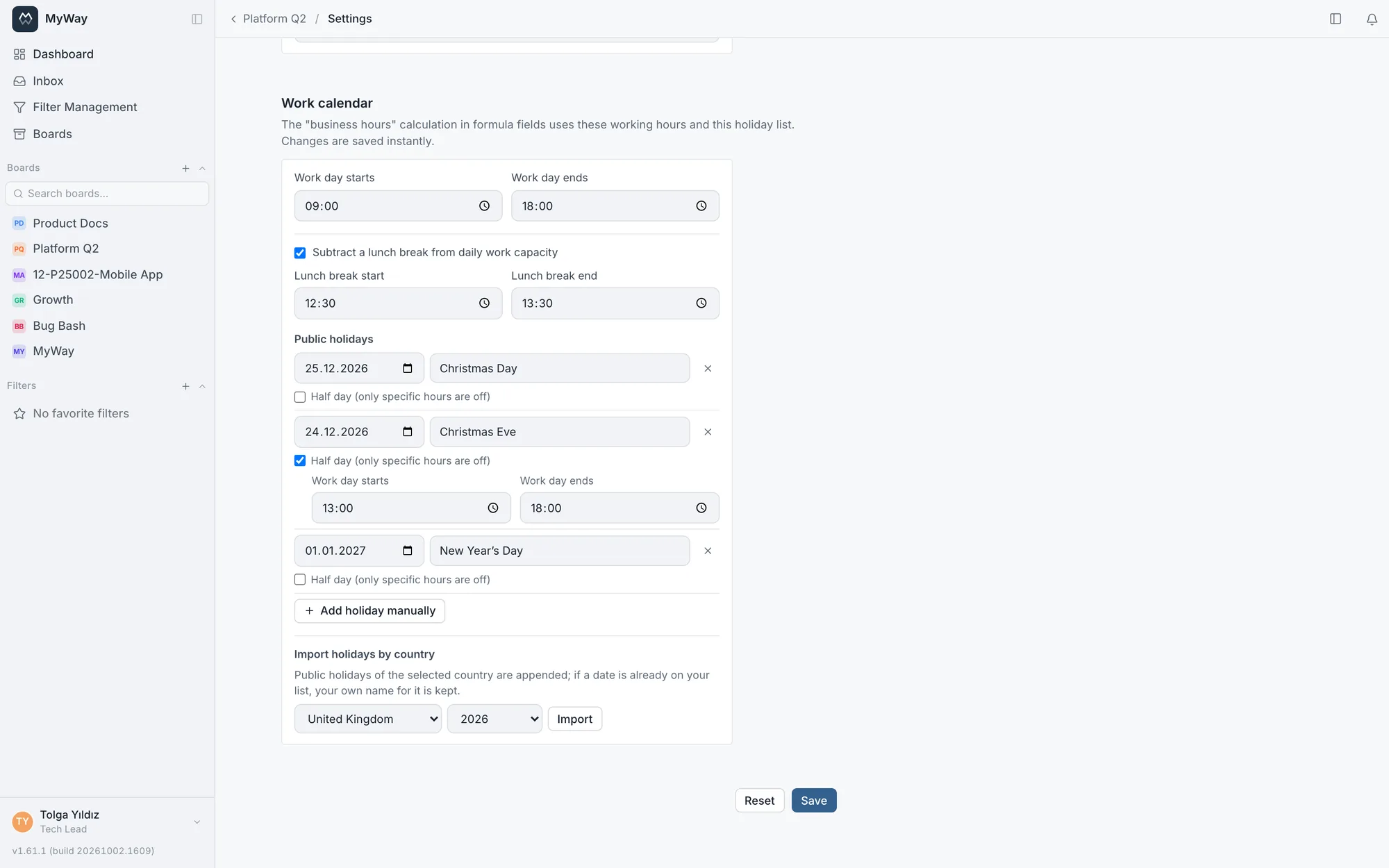Delete the New Year's Day holiday
The height and width of the screenshot is (868, 1389).
coord(708,551)
